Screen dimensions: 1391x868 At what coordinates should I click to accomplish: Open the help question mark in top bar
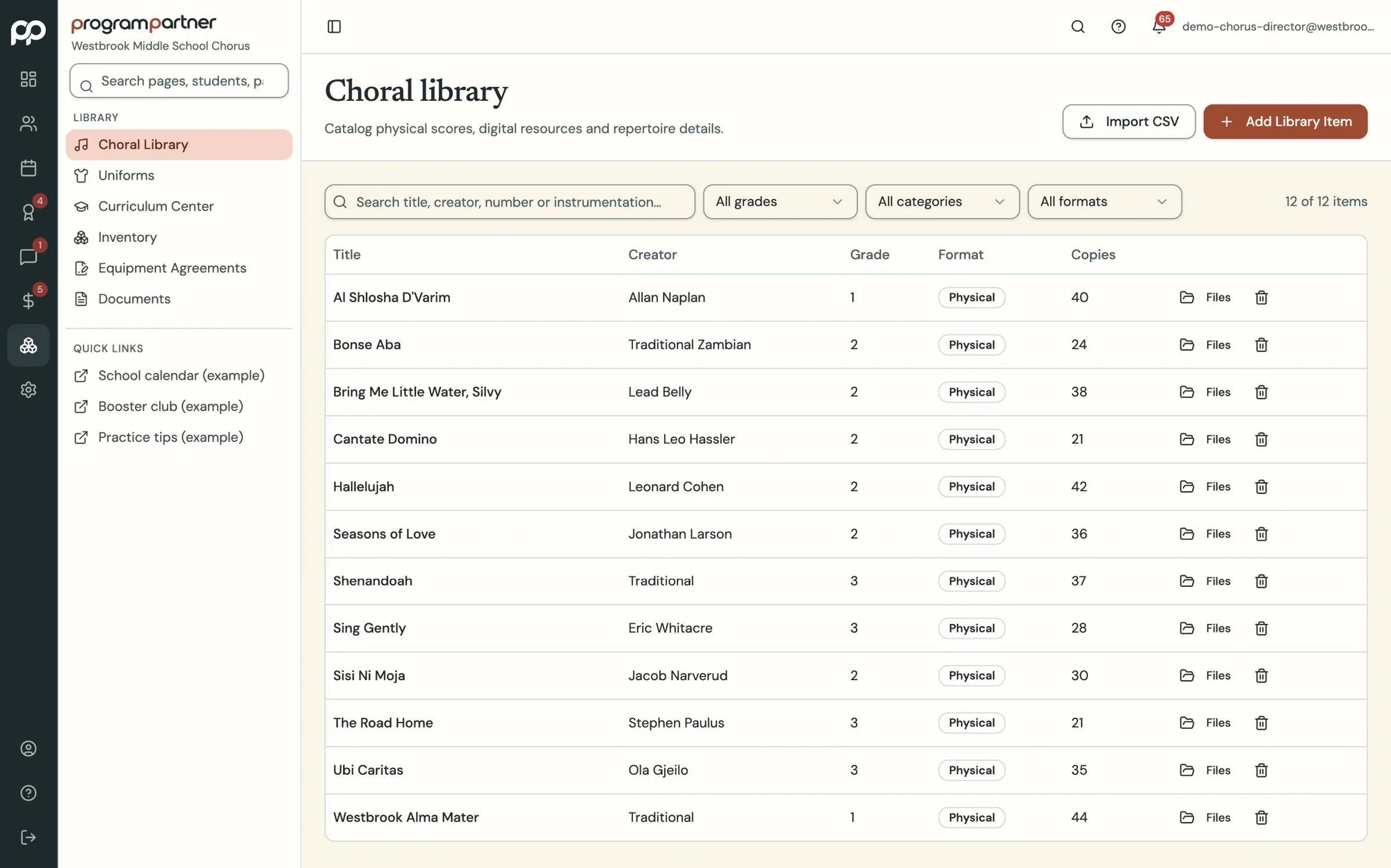(x=1118, y=26)
